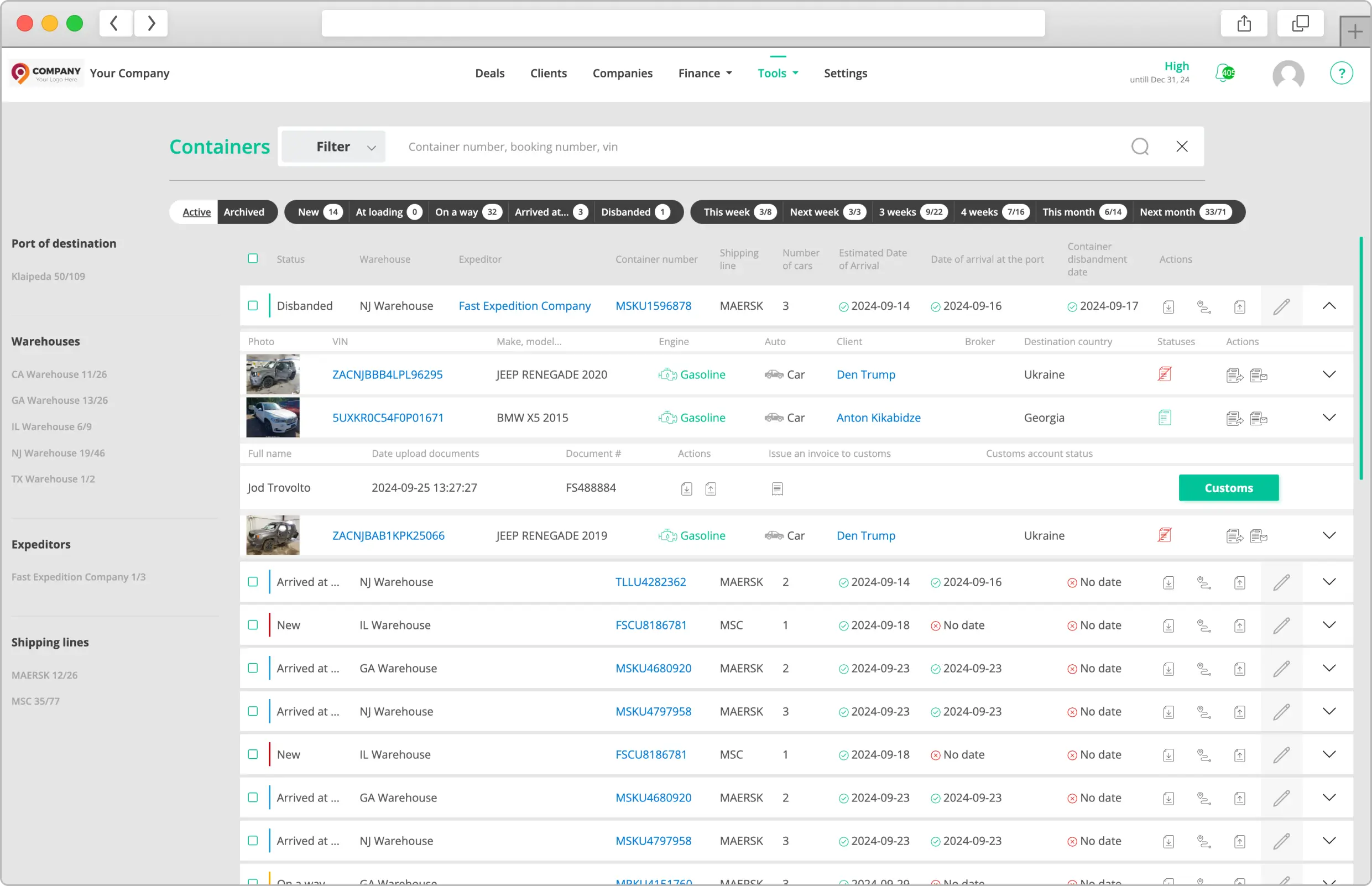Click the company logo
The width and height of the screenshot is (1372, 886).
click(x=46, y=73)
